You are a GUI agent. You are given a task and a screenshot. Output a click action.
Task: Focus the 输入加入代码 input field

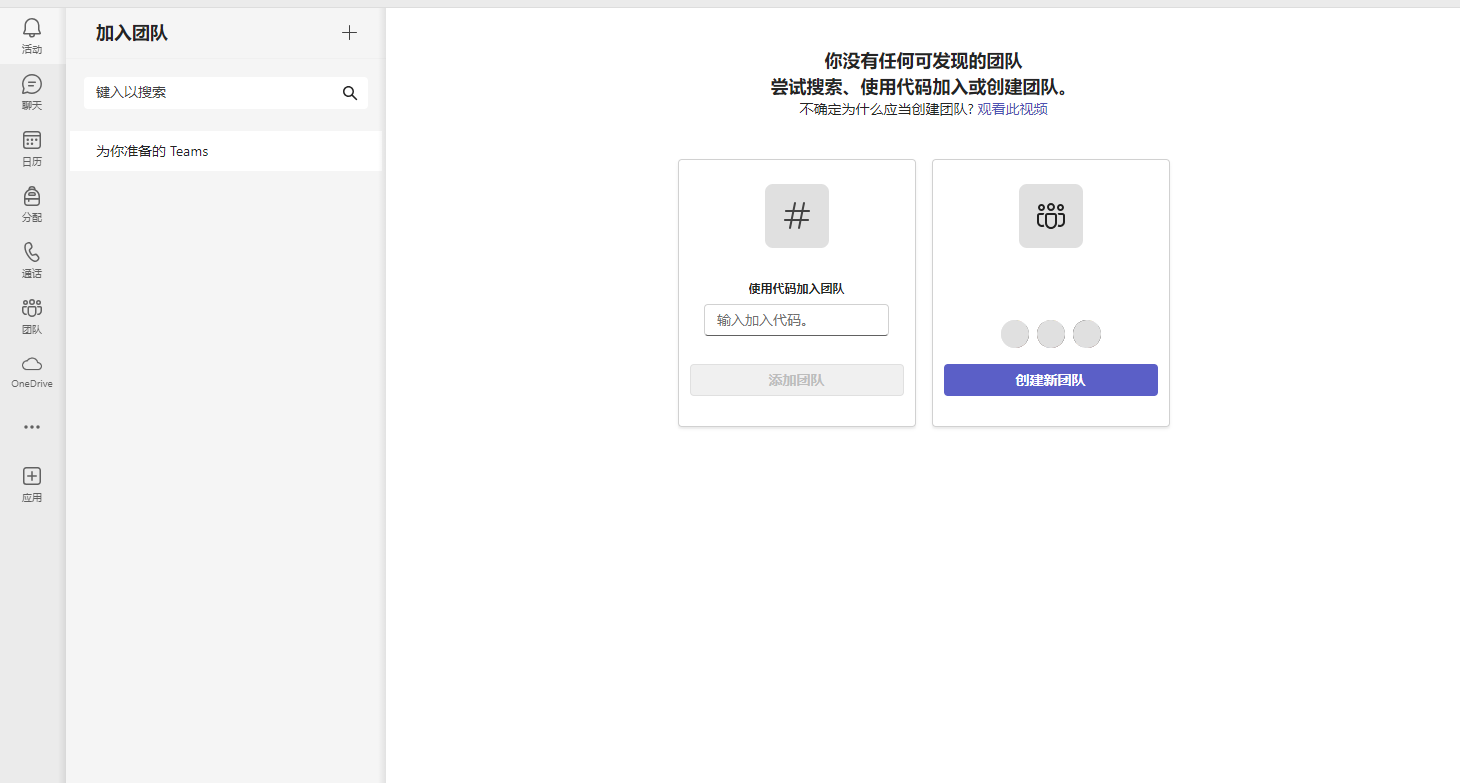pyautogui.click(x=797, y=320)
